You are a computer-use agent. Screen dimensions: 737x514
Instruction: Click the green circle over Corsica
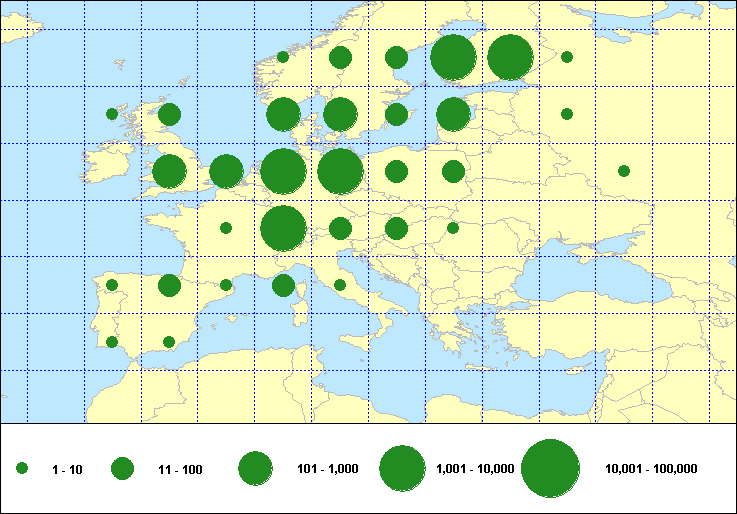click(x=283, y=286)
